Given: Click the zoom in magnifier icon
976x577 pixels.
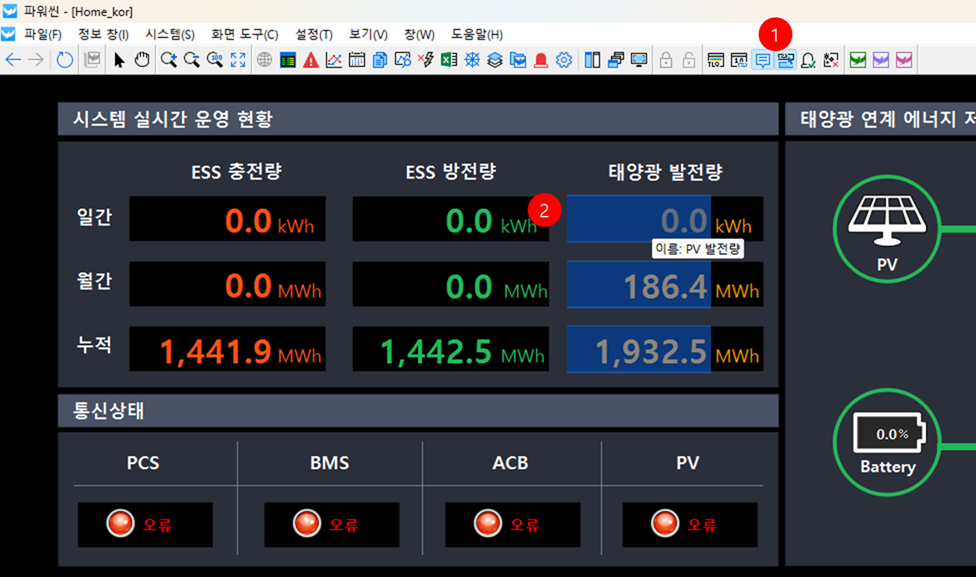Looking at the screenshot, I should pyautogui.click(x=168, y=60).
